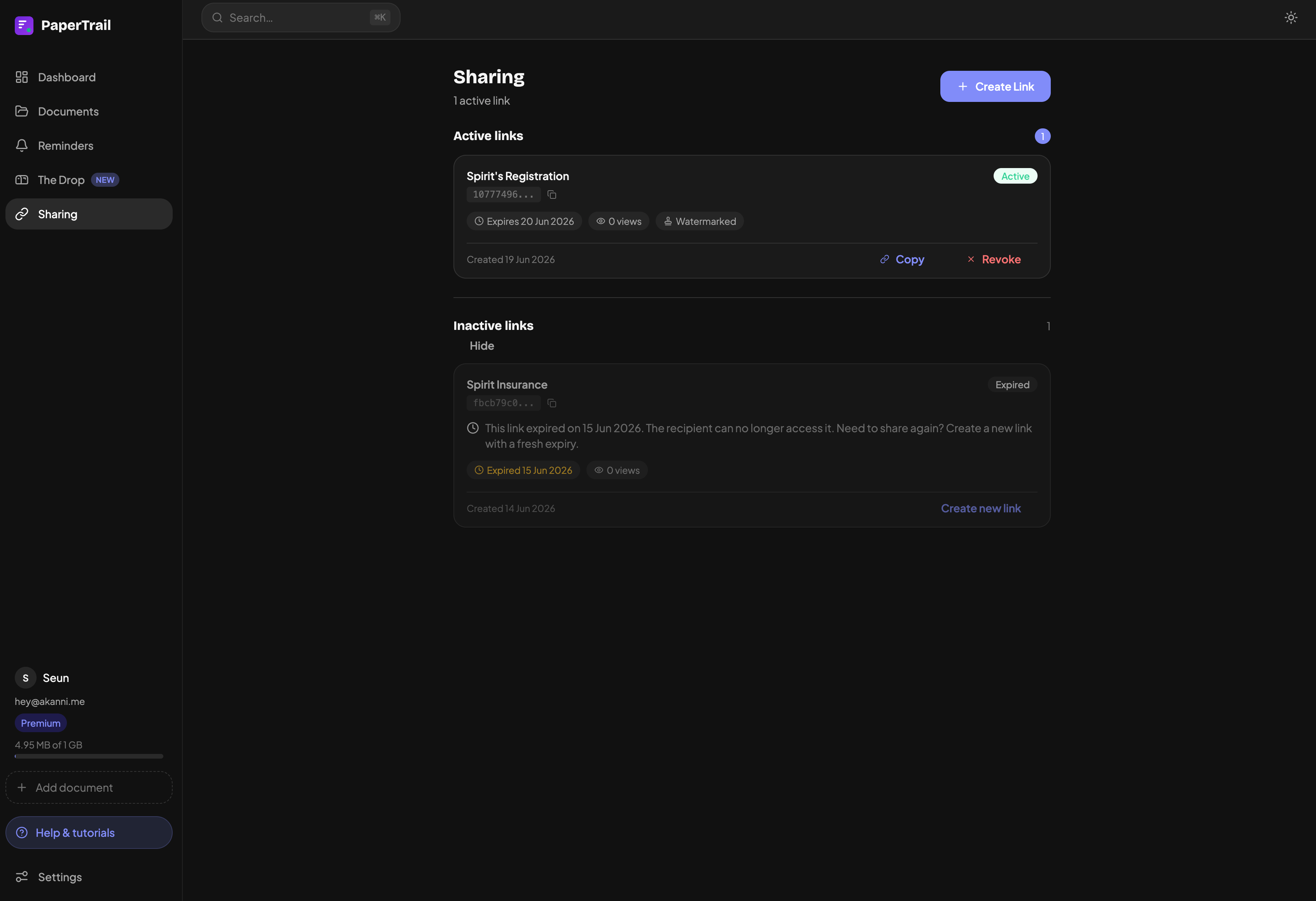This screenshot has width=1316, height=901.
Task: Click the hey@akanni.me email
Action: (x=50, y=702)
